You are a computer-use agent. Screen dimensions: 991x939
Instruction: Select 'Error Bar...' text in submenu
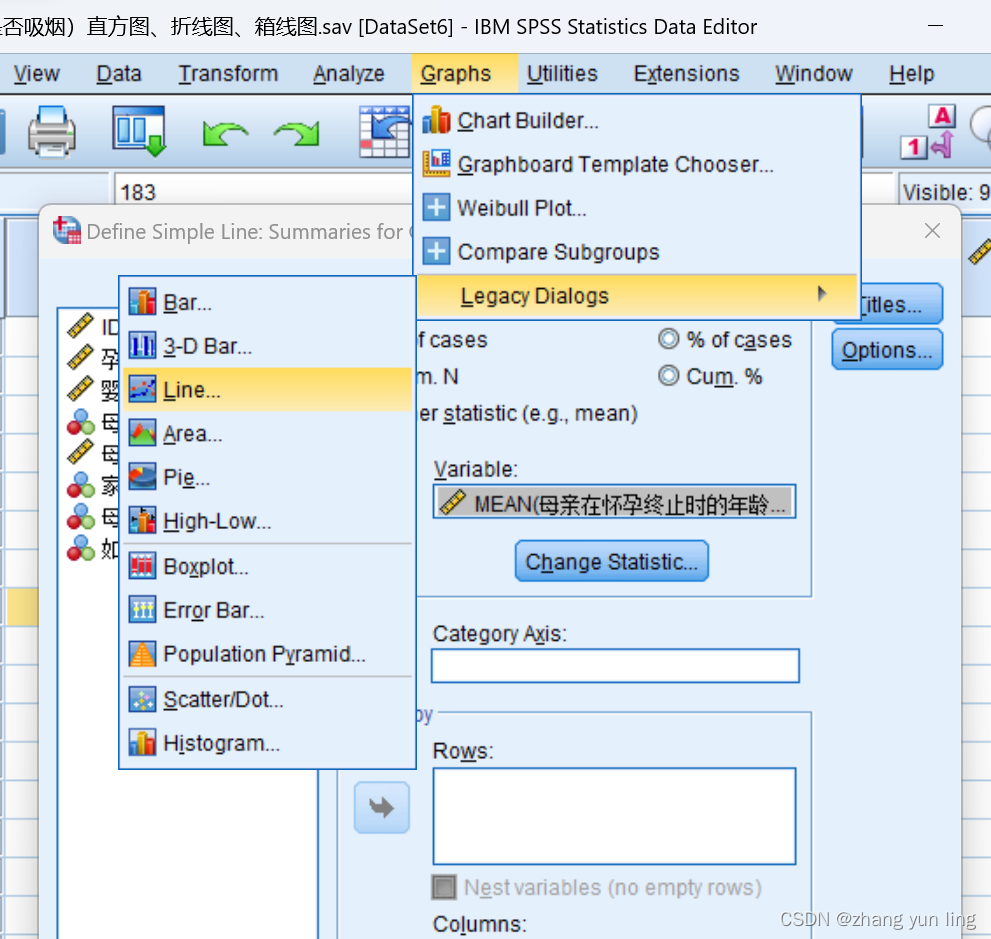coord(214,610)
